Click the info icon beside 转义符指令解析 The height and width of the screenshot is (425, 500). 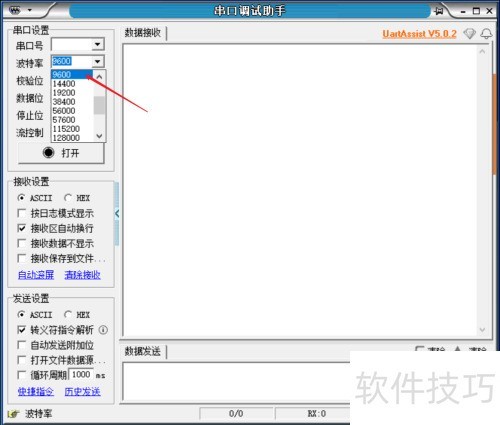pyautogui.click(x=103, y=330)
